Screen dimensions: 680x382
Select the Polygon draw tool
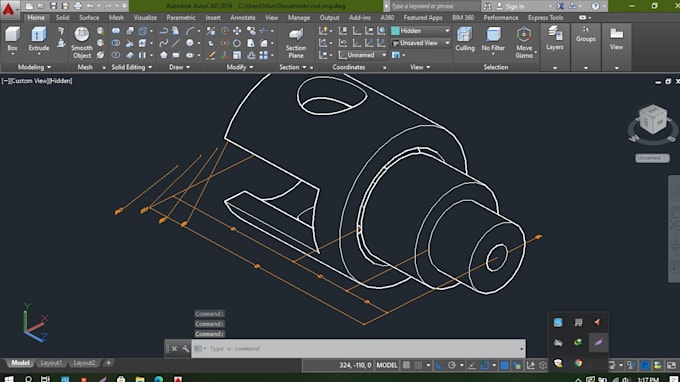[x=163, y=55]
